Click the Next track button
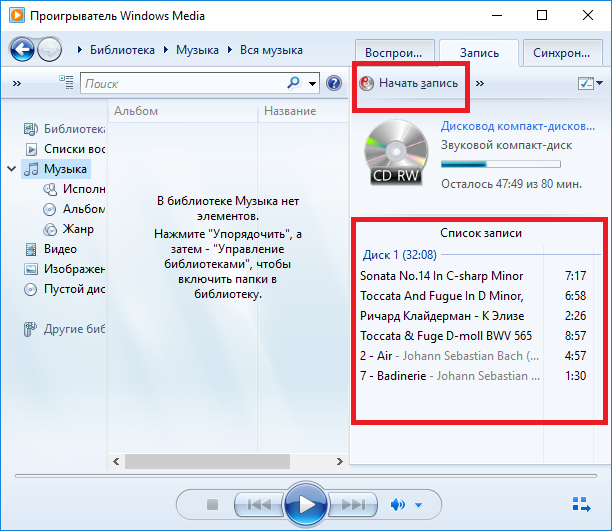Viewport: 612px width, 531px height. pos(353,504)
